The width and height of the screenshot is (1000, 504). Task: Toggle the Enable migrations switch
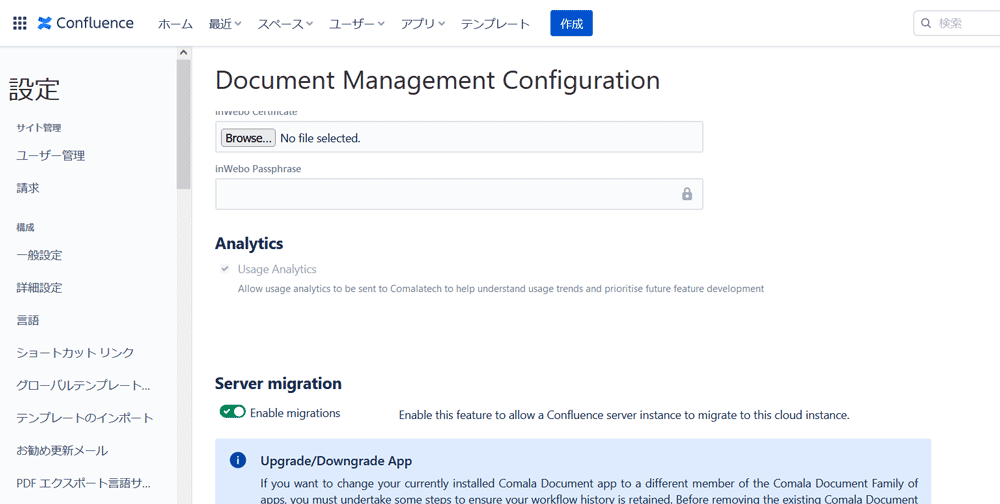[x=232, y=412]
